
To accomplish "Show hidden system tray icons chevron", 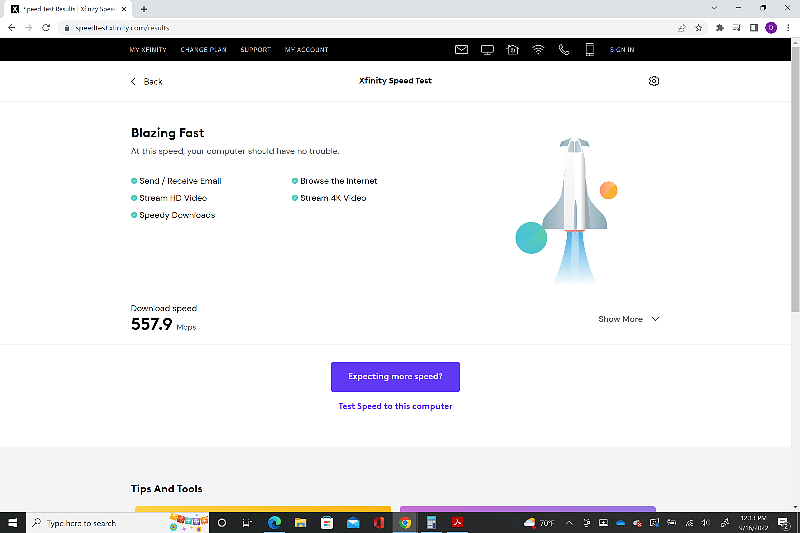I will [569, 523].
